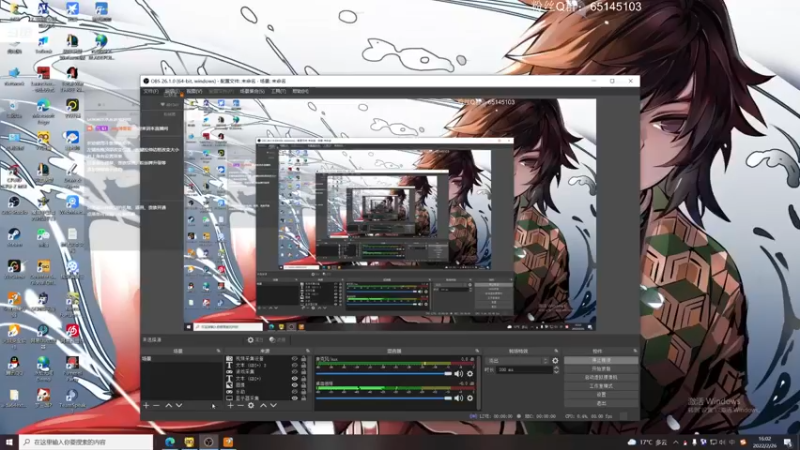Image resolution: width=800 pixels, height=450 pixels.
Task: Move selected source up in Sources dock
Action: pyautogui.click(x=263, y=405)
